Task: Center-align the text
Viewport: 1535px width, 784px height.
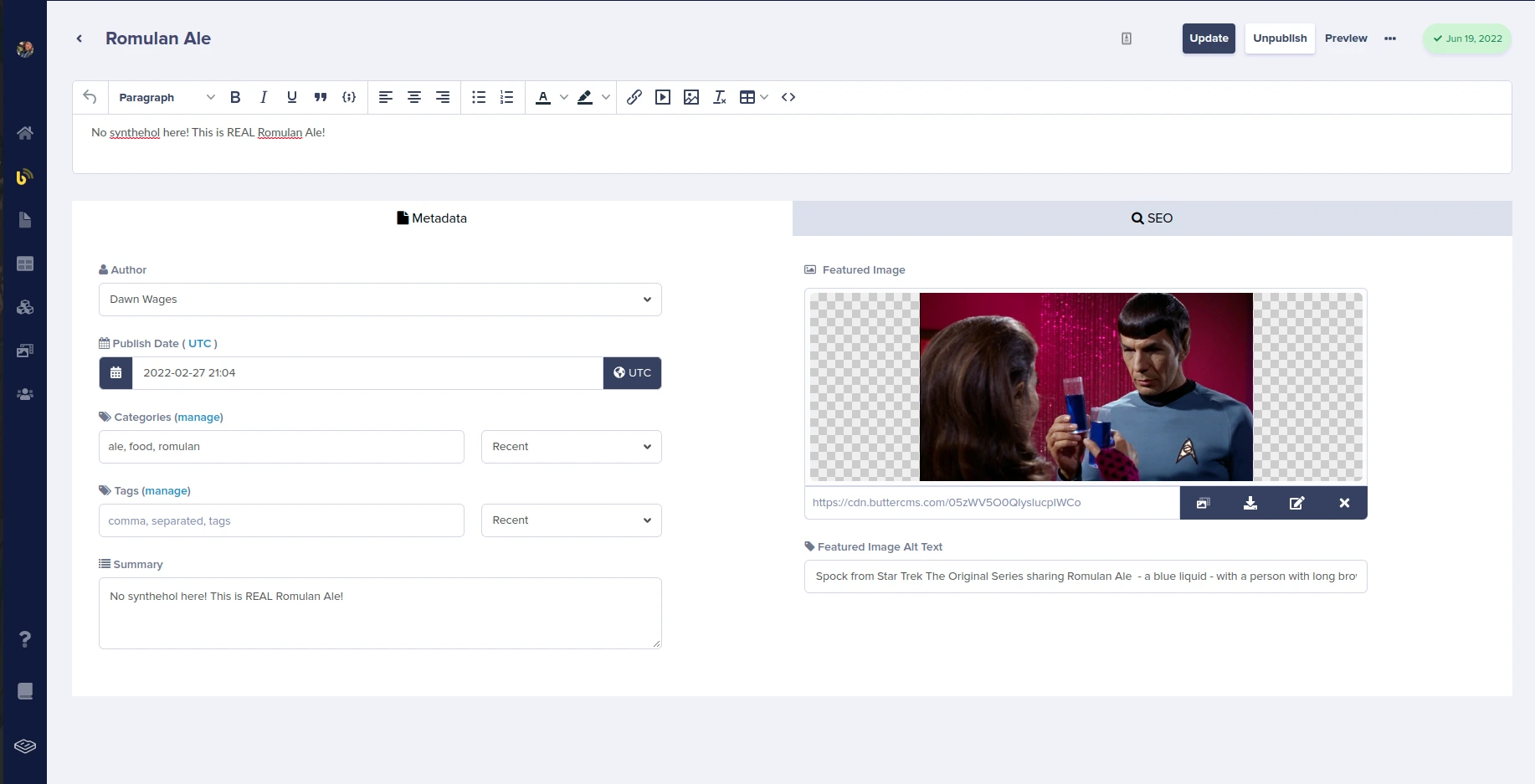Action: tap(414, 97)
